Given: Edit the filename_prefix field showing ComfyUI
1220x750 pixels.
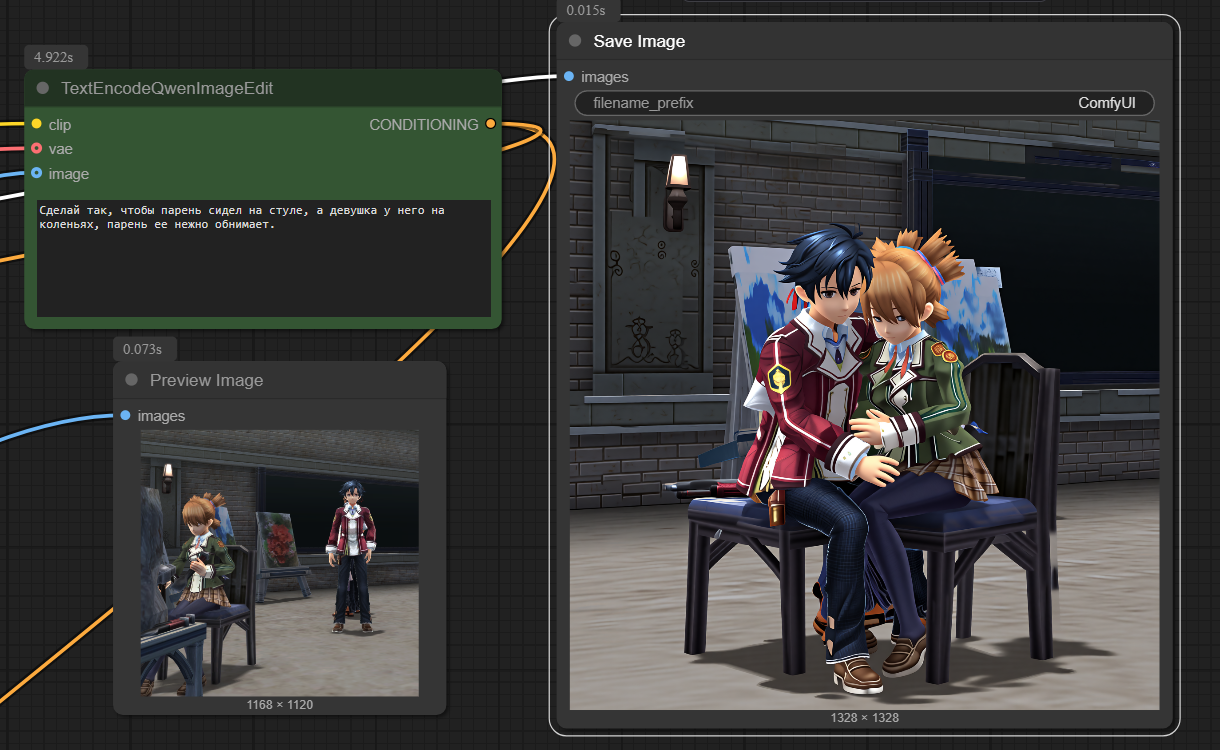Looking at the screenshot, I should (x=864, y=103).
